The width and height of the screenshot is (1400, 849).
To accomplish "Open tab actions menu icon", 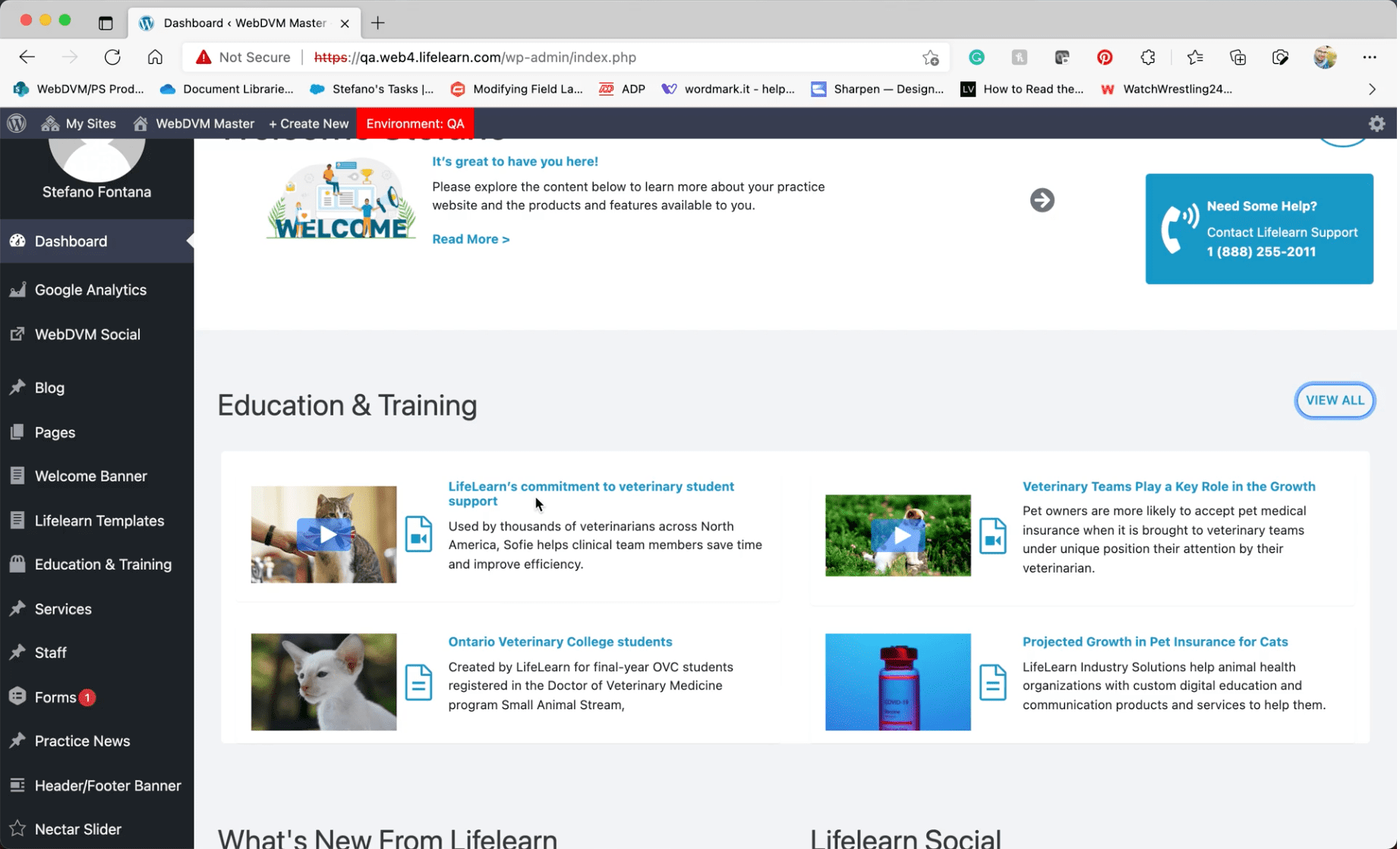I will 106,23.
